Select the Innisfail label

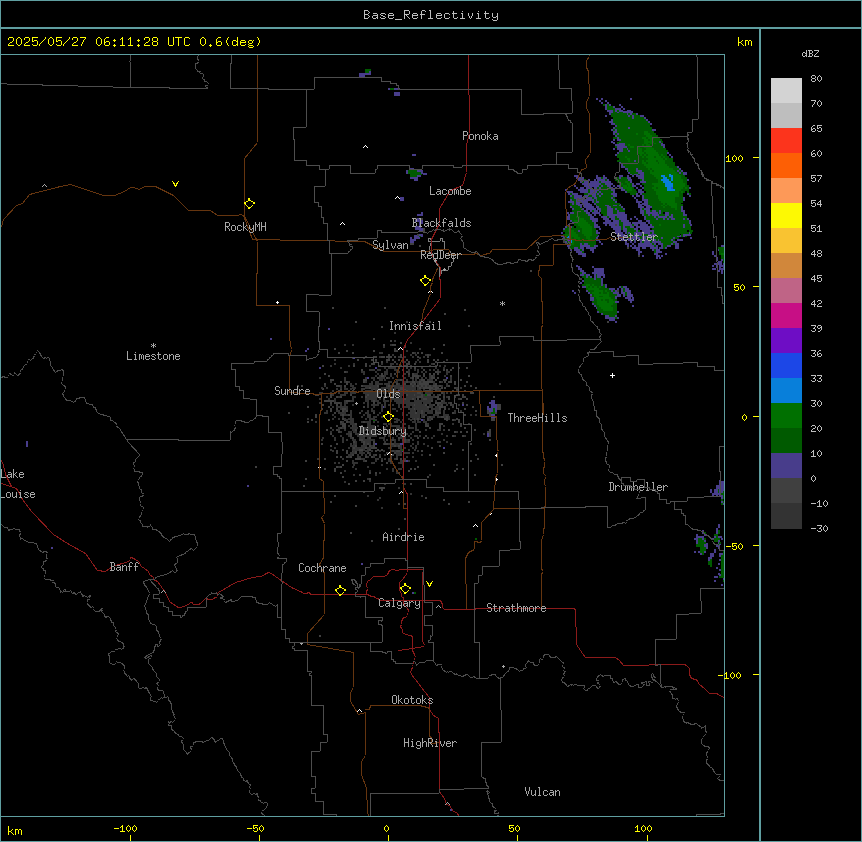click(x=415, y=326)
